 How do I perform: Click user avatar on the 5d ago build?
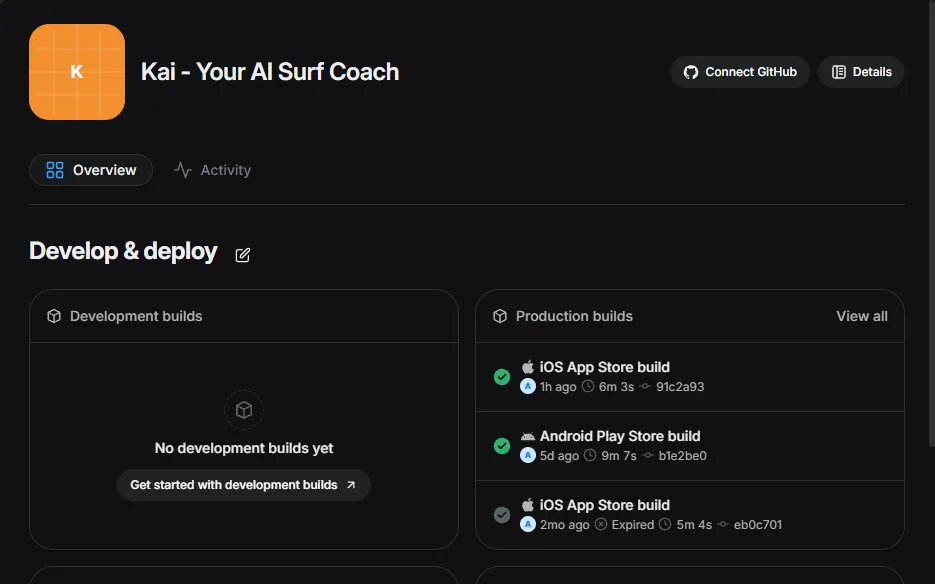528,456
